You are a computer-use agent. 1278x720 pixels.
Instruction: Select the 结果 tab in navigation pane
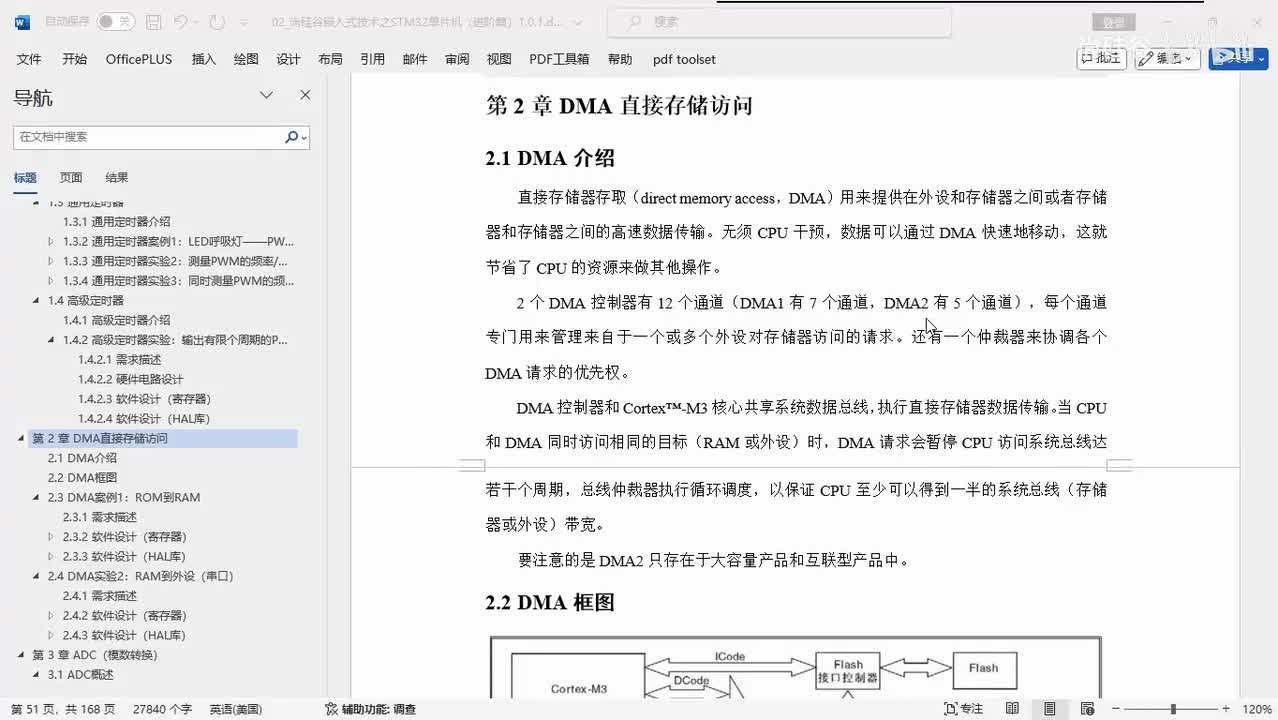[x=116, y=178]
